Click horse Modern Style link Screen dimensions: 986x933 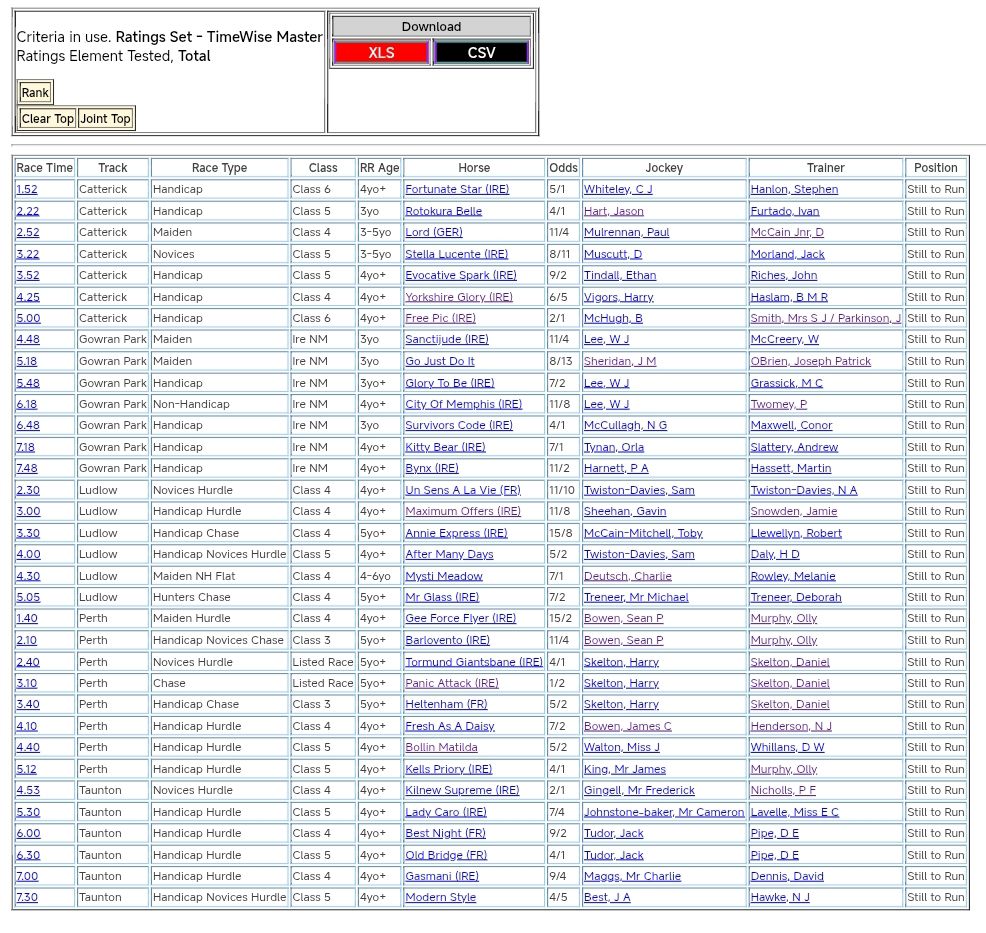[x=440, y=898]
